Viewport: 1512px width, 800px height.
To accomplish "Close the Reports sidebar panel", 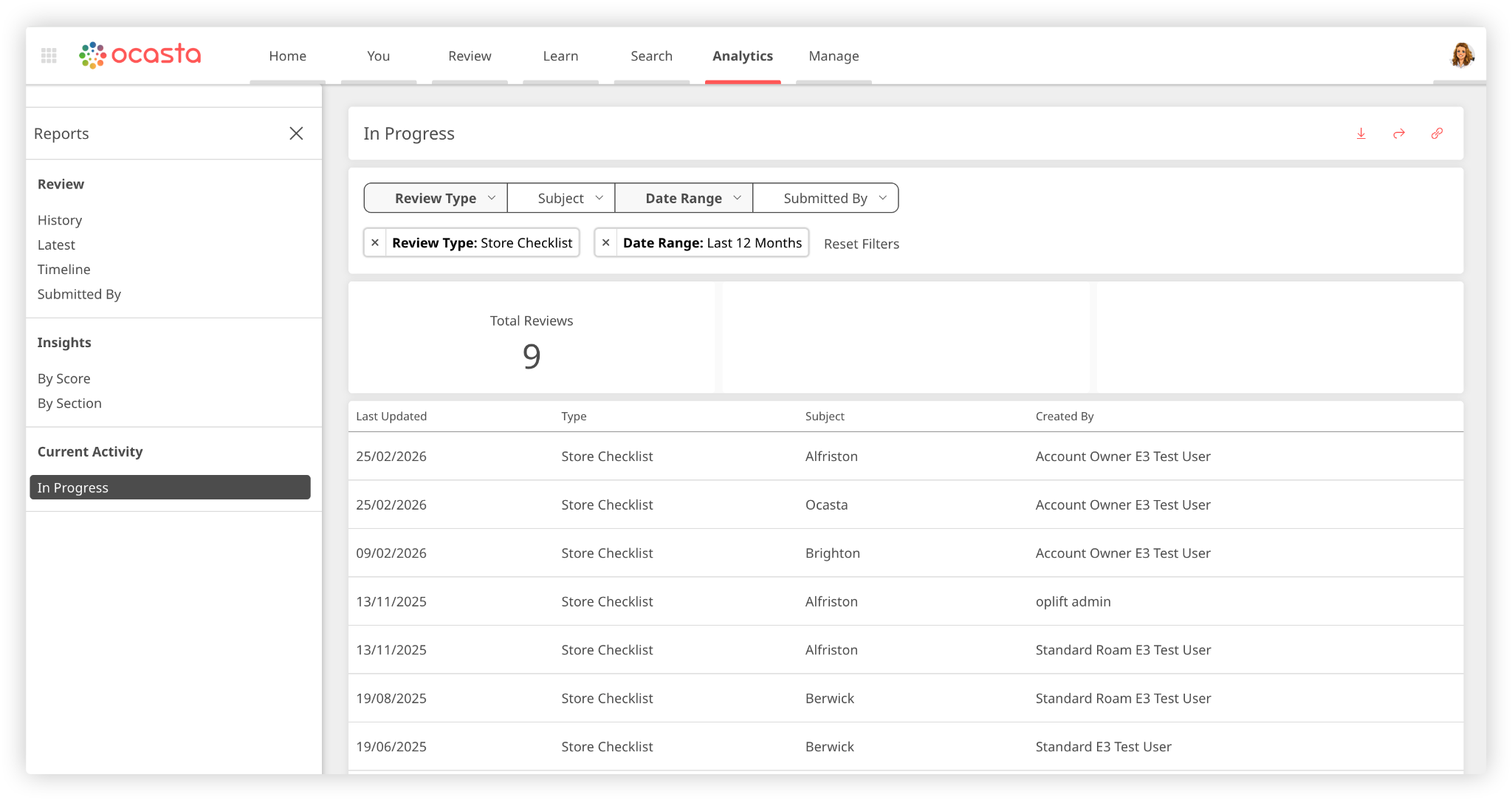I will (296, 134).
